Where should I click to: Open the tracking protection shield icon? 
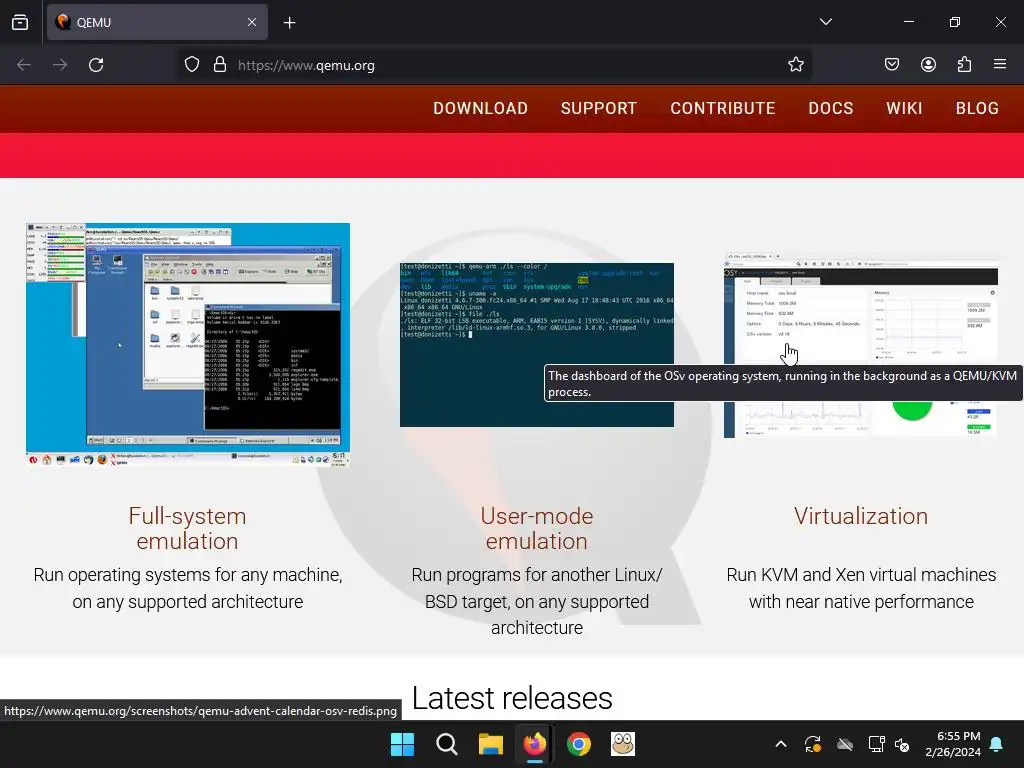coord(191,65)
